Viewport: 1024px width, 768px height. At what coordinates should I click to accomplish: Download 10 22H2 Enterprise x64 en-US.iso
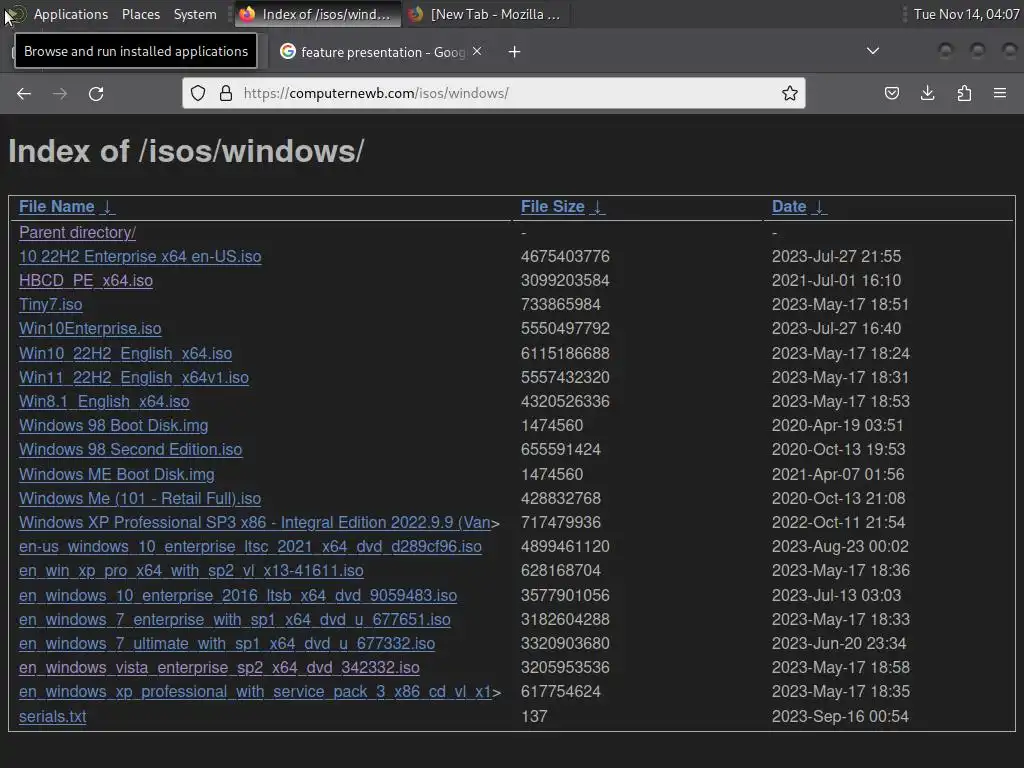point(140,257)
